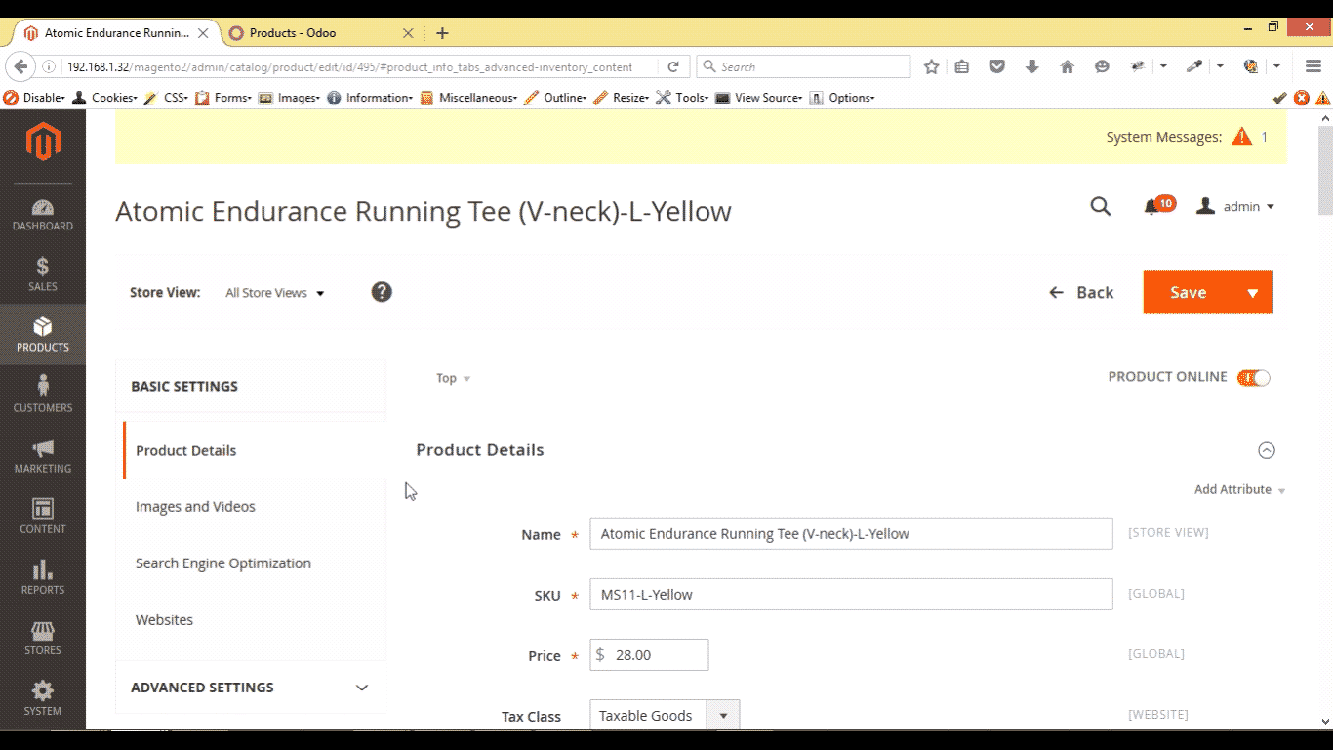
Task: Open the Store View dropdown
Action: [x=275, y=293]
